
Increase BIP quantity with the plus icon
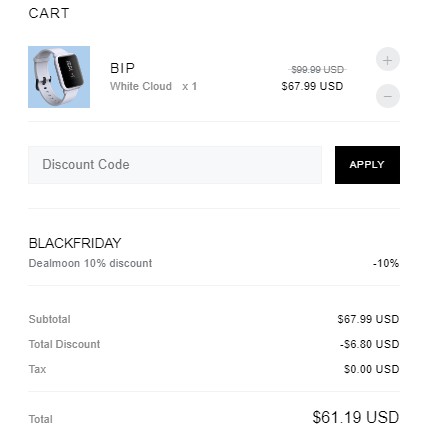388,60
